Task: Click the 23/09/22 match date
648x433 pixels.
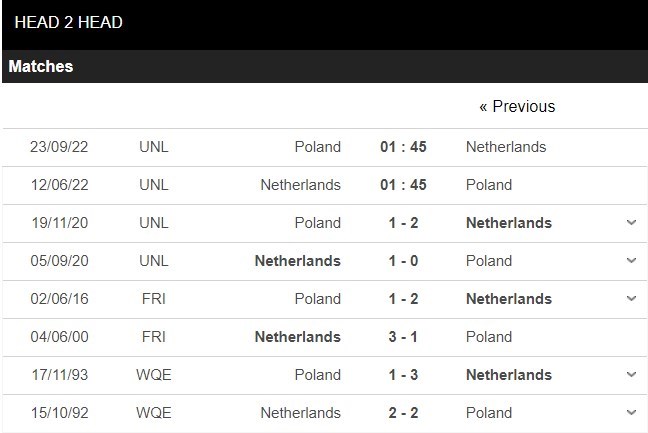Action: point(59,147)
